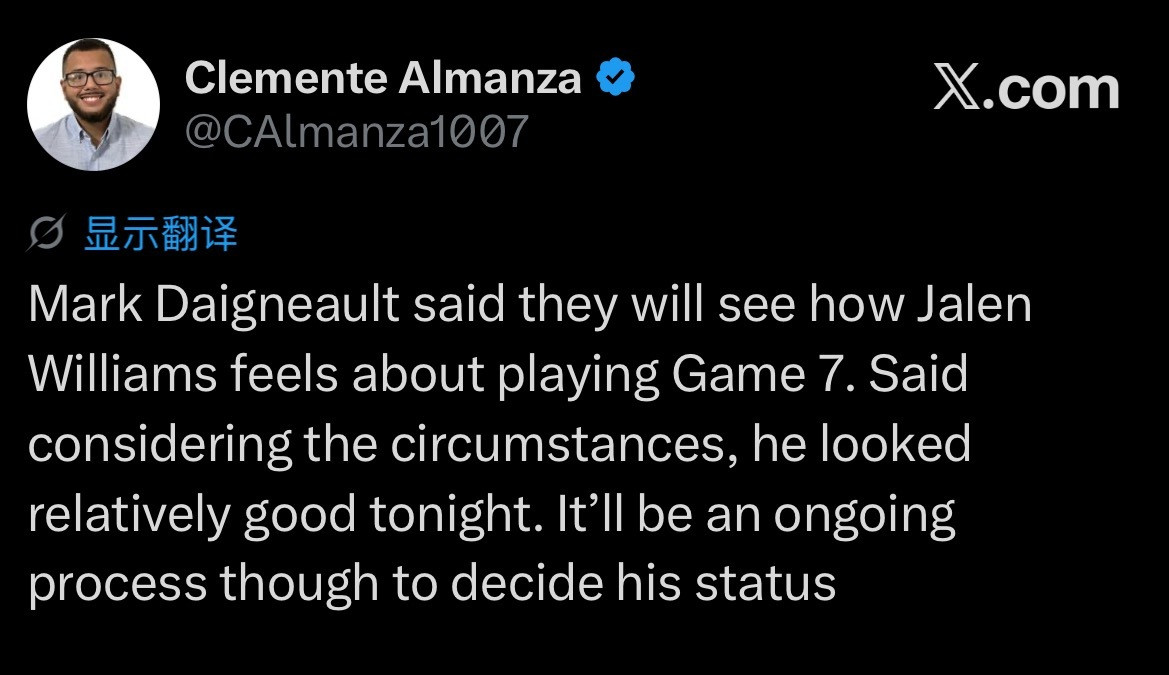Click the slashed-circle translate icon
Image resolution: width=1169 pixels, height=675 pixels.
(47, 233)
